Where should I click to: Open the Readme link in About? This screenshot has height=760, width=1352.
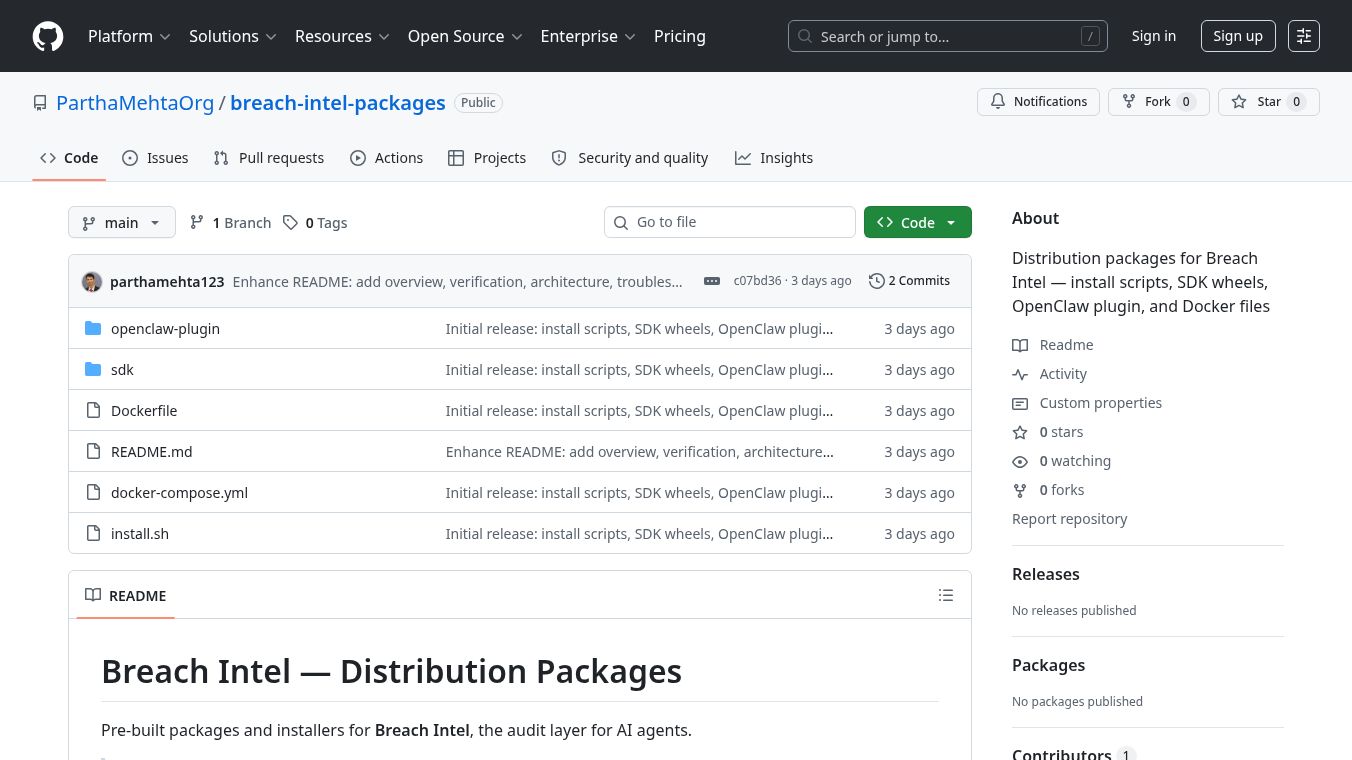click(1053, 345)
